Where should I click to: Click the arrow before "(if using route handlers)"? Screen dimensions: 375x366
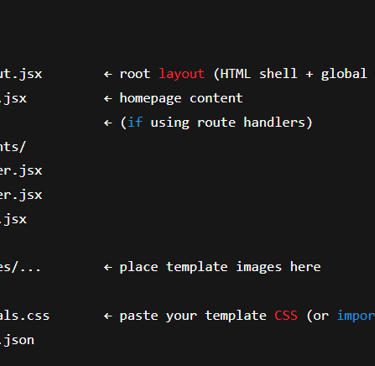click(108, 123)
